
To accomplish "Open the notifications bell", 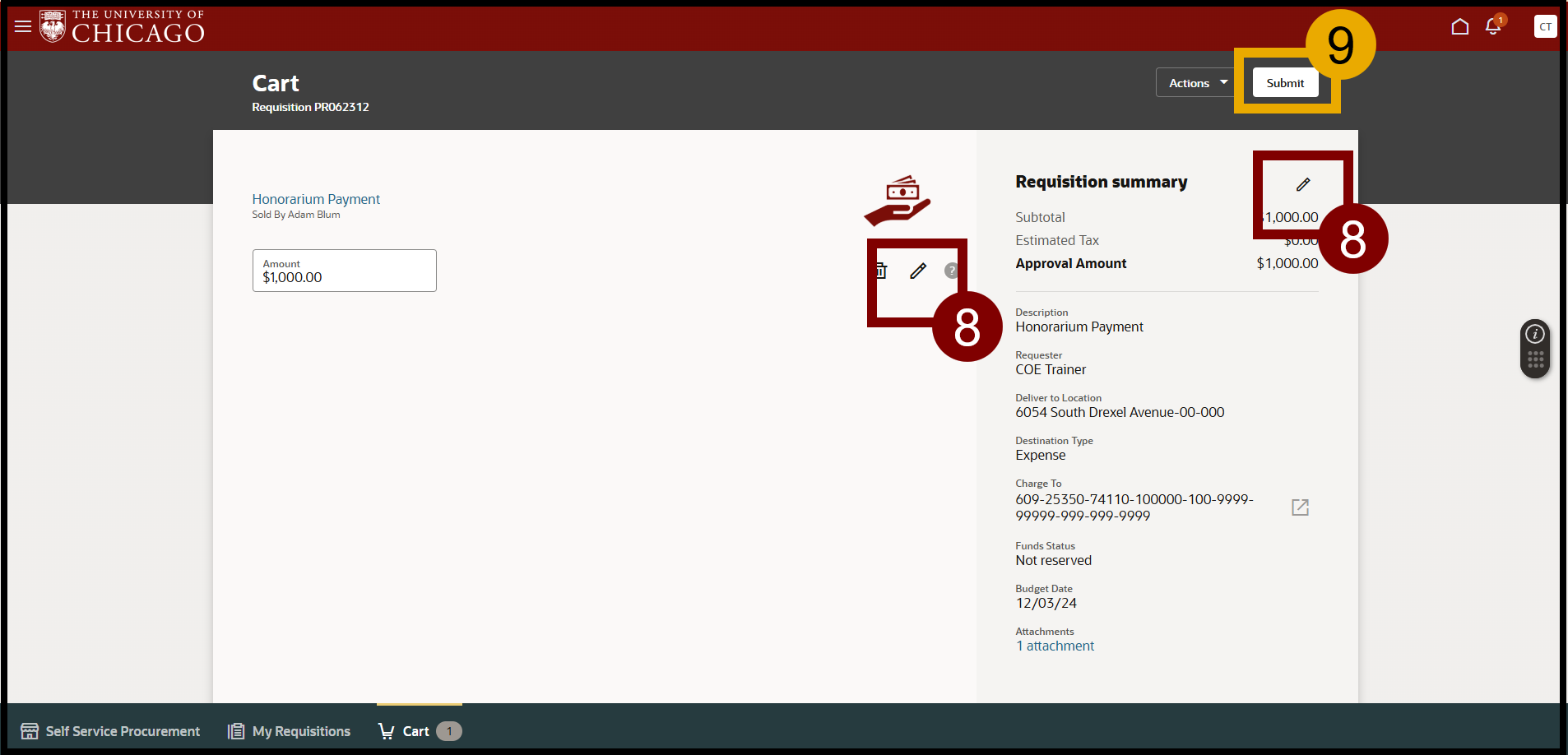I will coord(1493,27).
